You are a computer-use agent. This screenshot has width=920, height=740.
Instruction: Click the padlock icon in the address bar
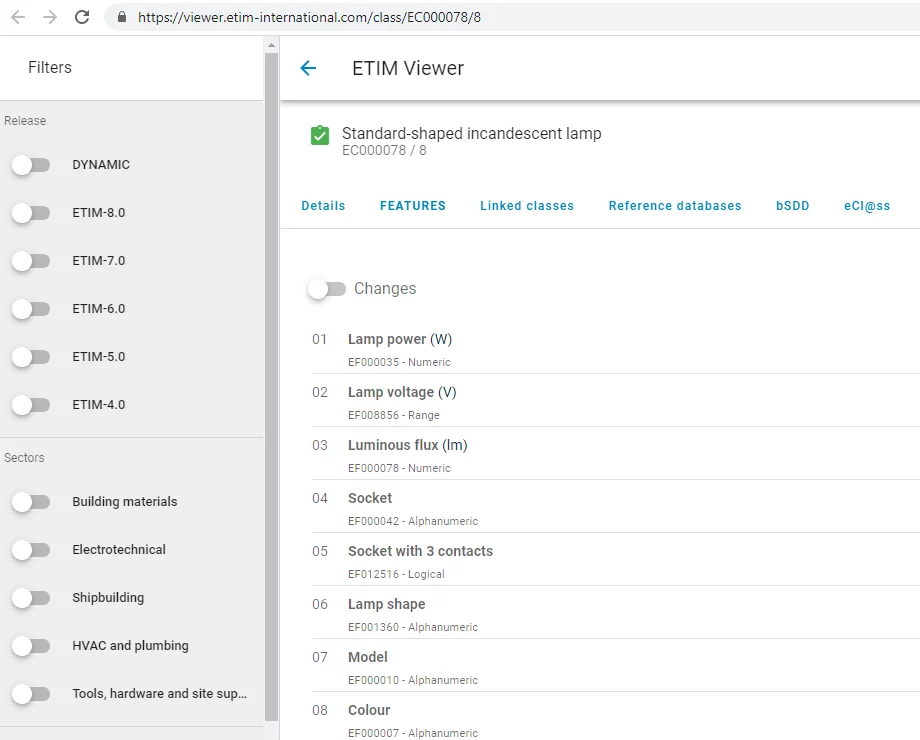tap(120, 17)
